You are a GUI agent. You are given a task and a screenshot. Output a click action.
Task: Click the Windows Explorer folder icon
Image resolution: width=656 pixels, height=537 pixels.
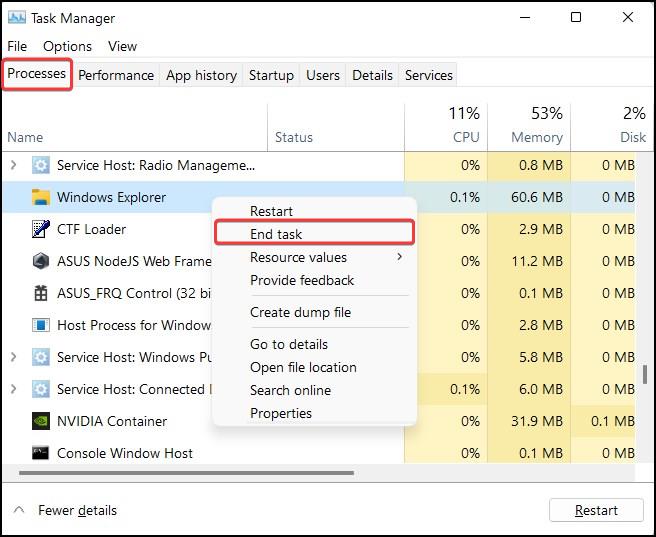41,197
